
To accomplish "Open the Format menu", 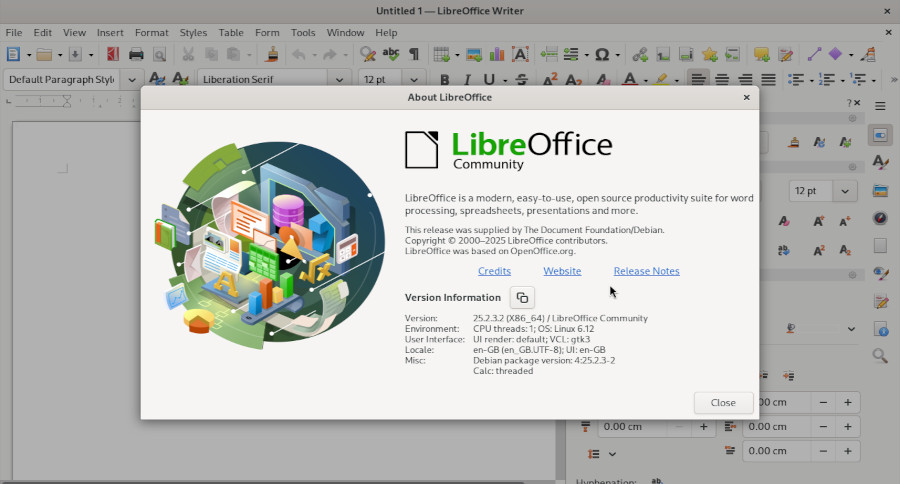I will point(152,33).
